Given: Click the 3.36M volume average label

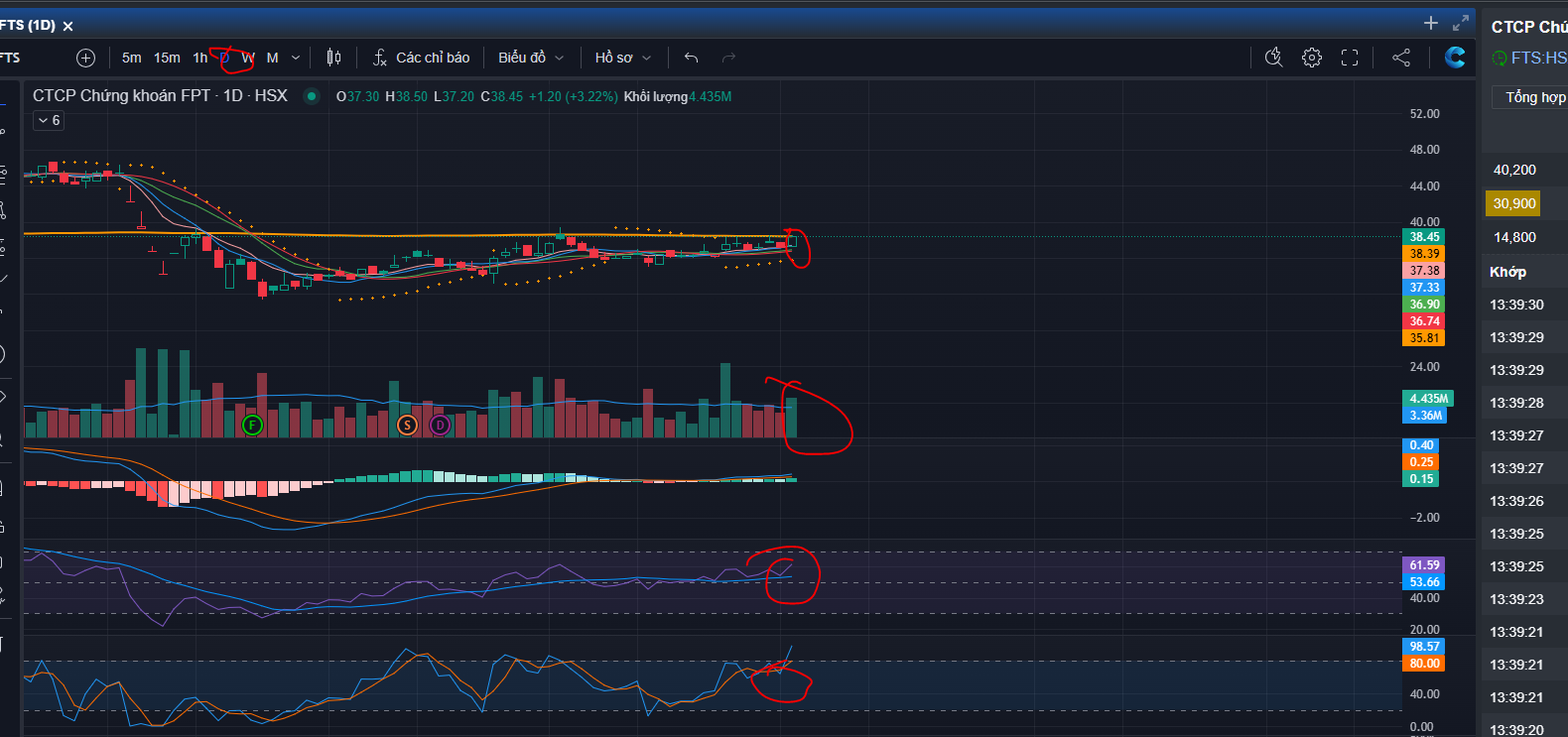Looking at the screenshot, I should tap(1425, 415).
